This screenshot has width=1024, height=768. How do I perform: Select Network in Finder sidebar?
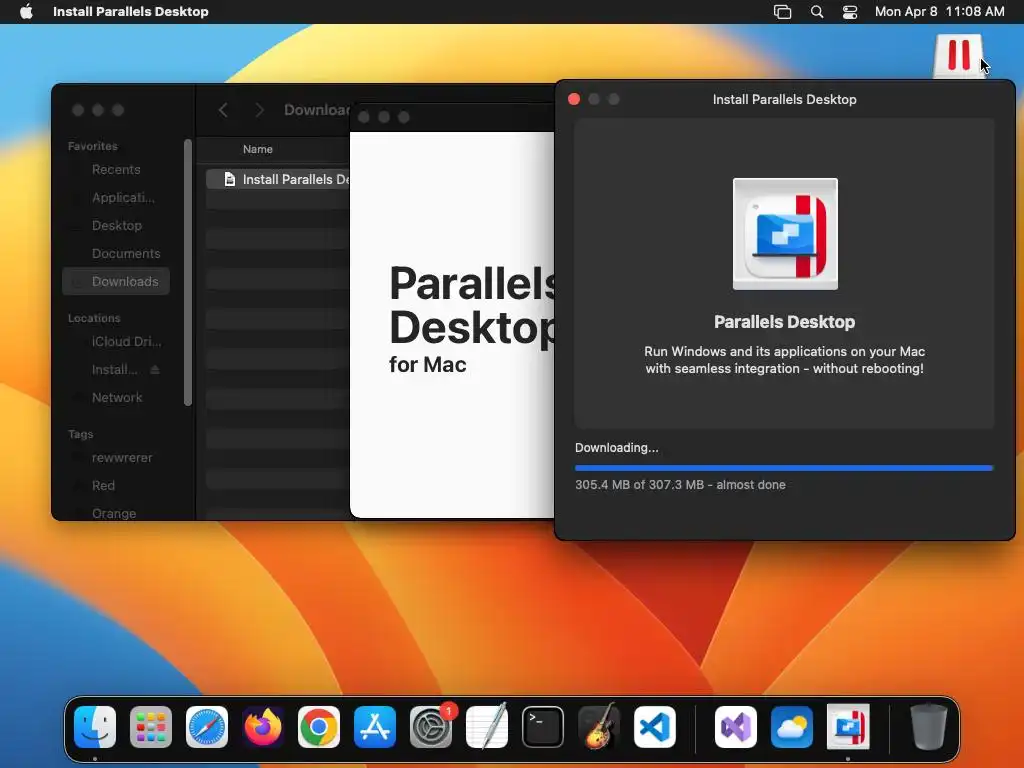tap(116, 398)
